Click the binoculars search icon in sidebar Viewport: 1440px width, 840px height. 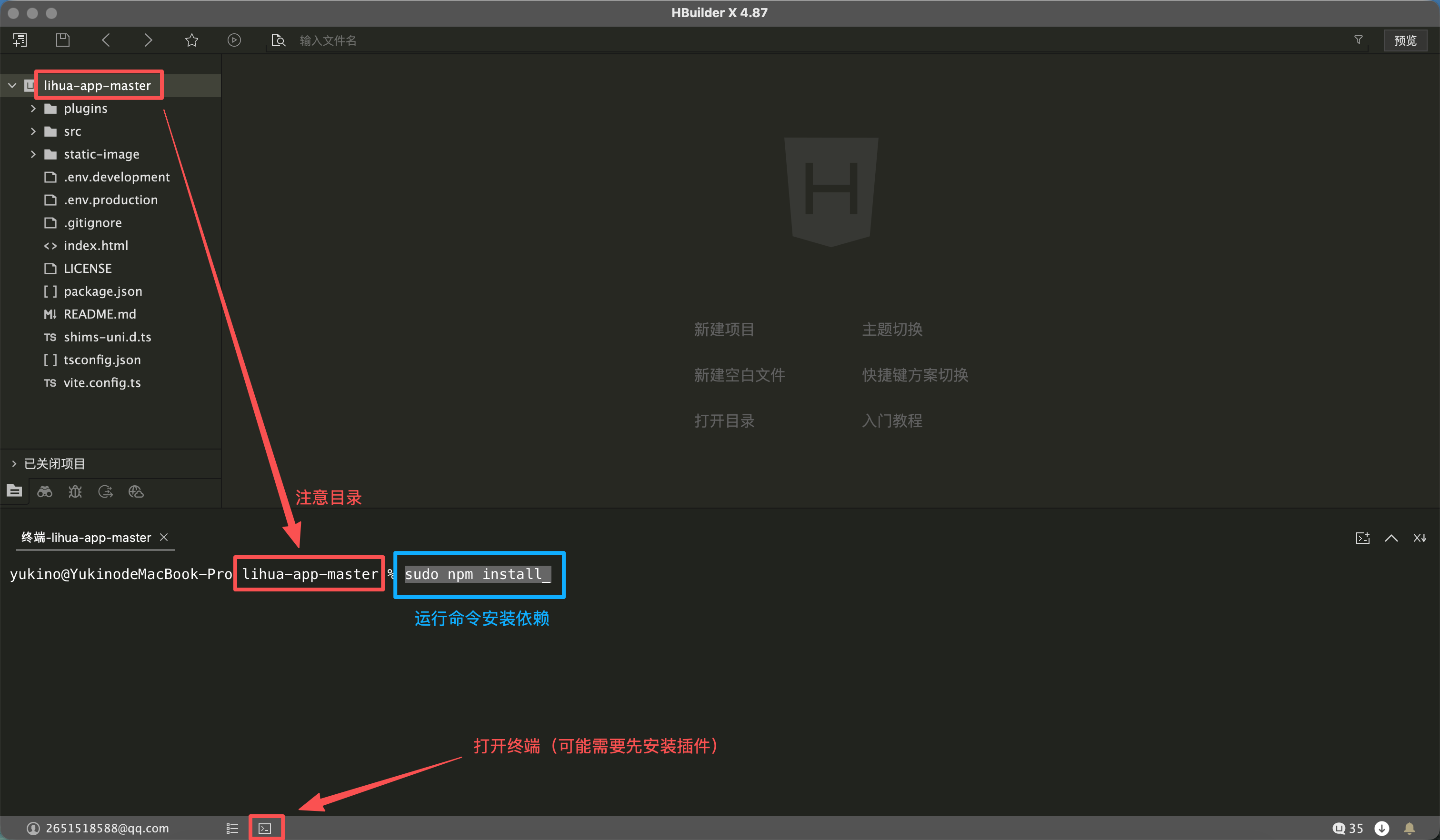point(45,491)
